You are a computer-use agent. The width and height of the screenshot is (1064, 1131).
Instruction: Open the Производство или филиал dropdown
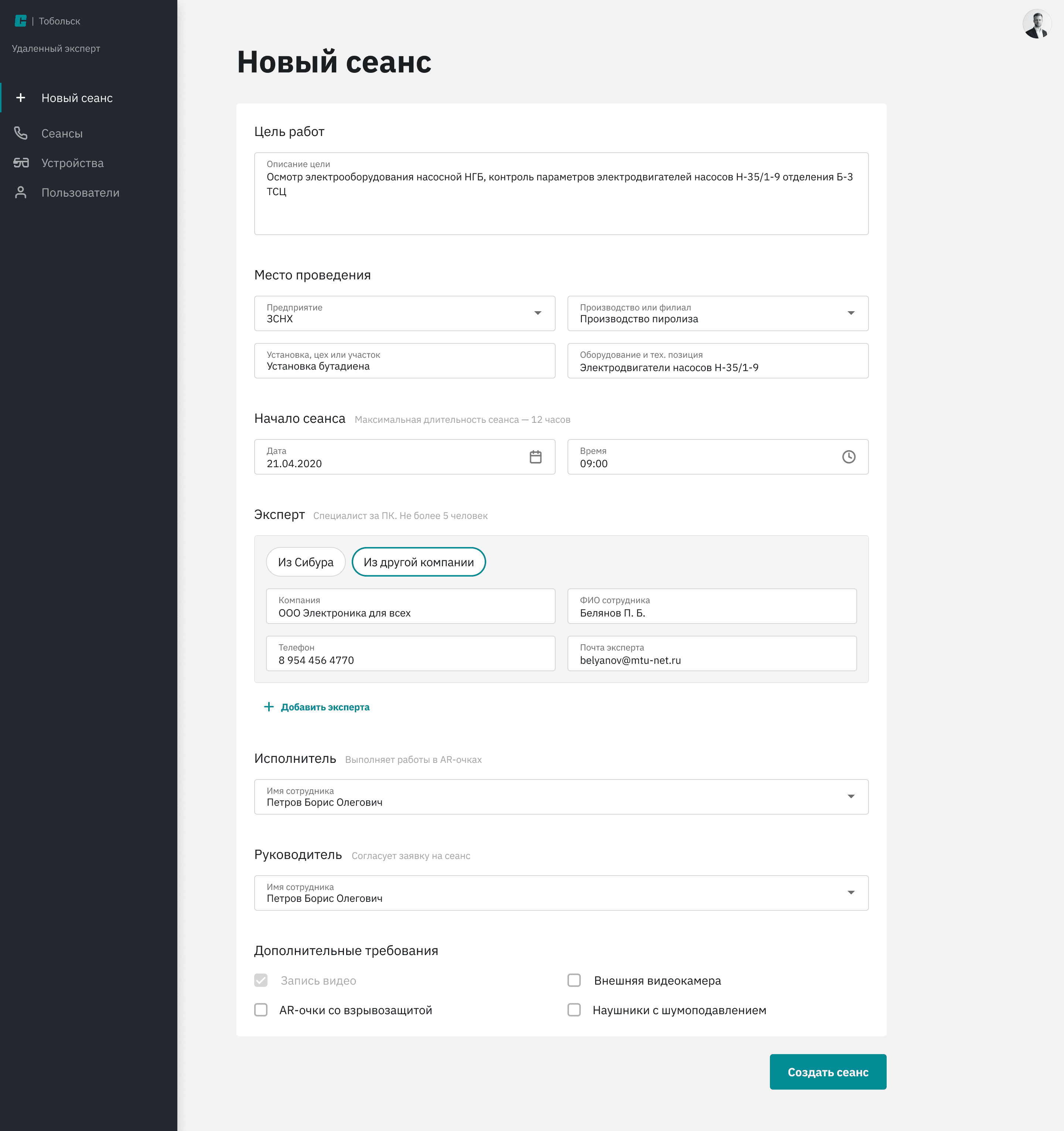tap(718, 313)
